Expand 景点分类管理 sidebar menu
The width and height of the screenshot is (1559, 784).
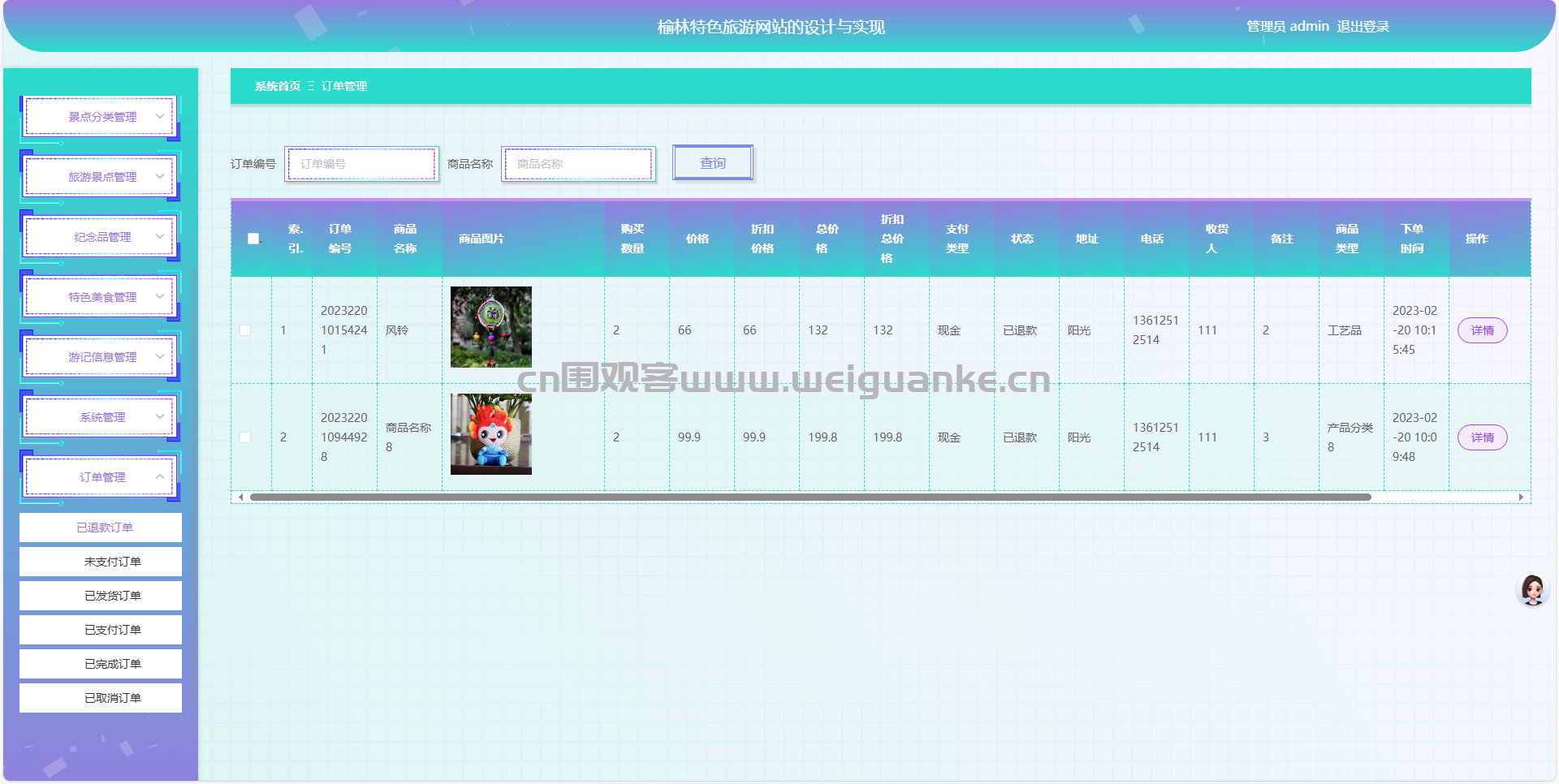point(100,117)
